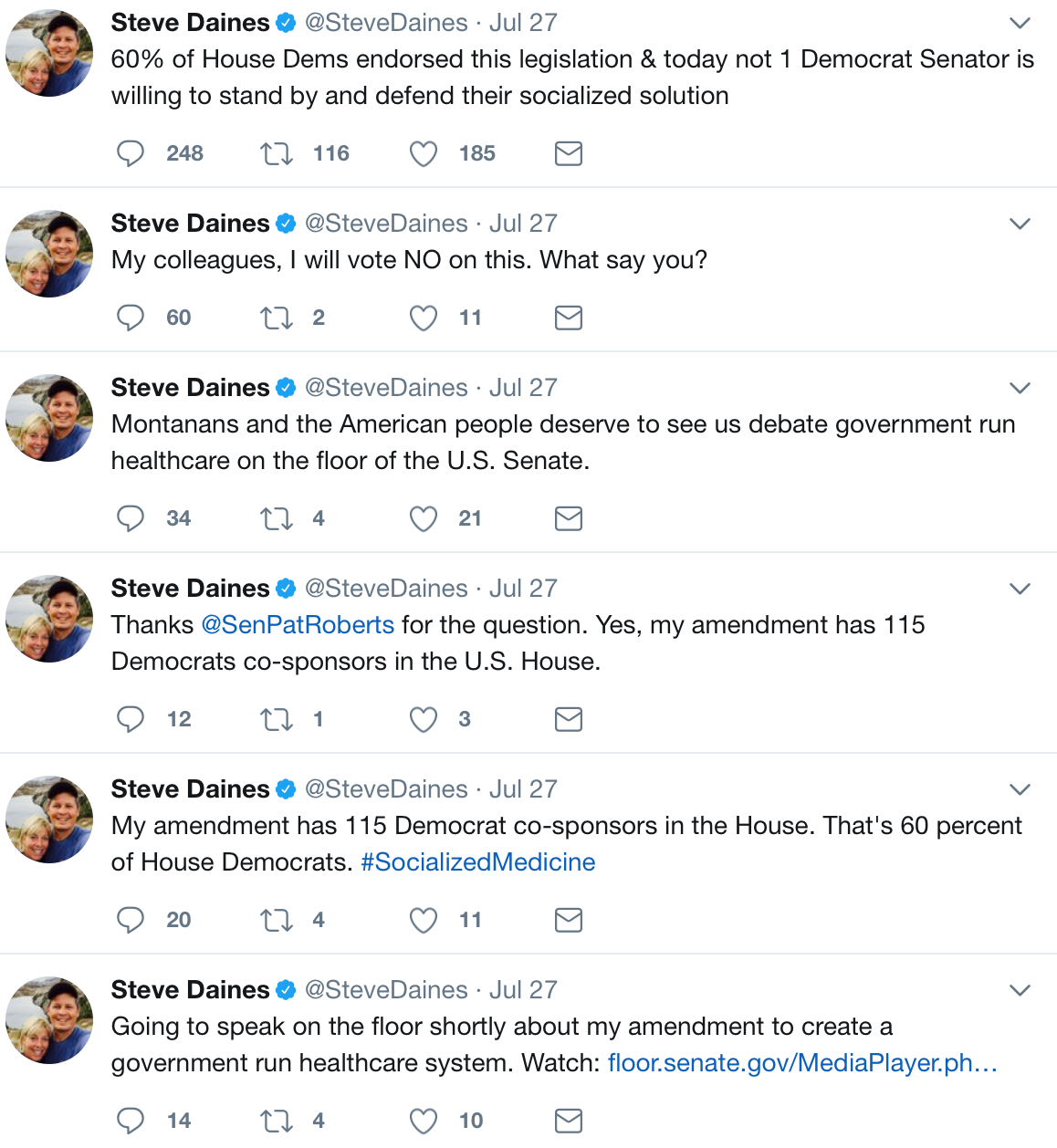Viewport: 1057px width, 1148px height.
Task: Open the Jul 27 timestamp on the last tweet
Action: (x=523, y=990)
